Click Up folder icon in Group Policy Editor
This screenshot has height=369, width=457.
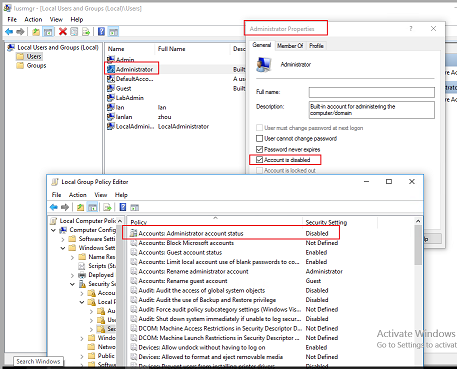click(x=80, y=207)
